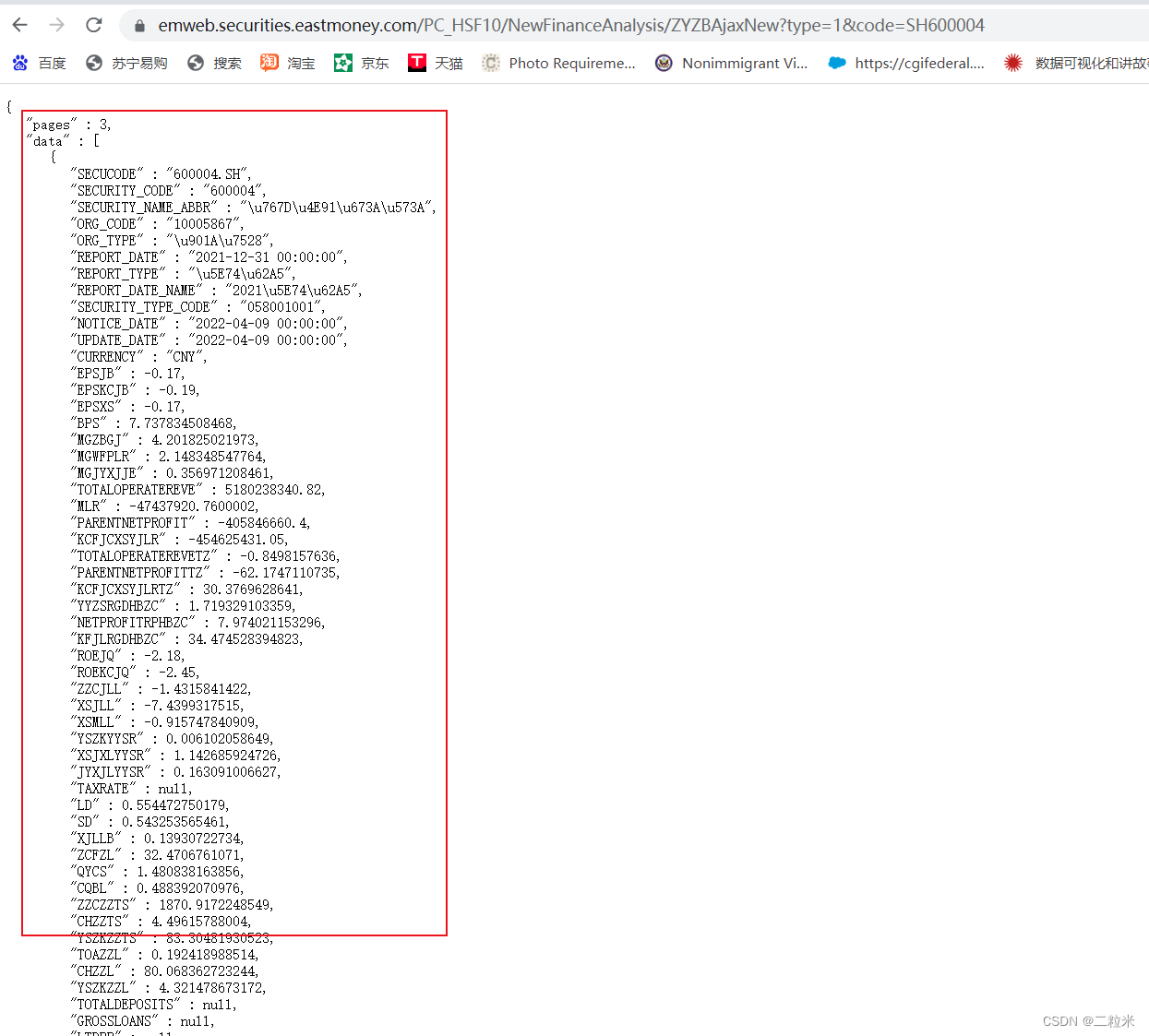Image resolution: width=1149 pixels, height=1036 pixels.
Task: Click the BPS 7.737834508468 line
Action: [x=154, y=423]
